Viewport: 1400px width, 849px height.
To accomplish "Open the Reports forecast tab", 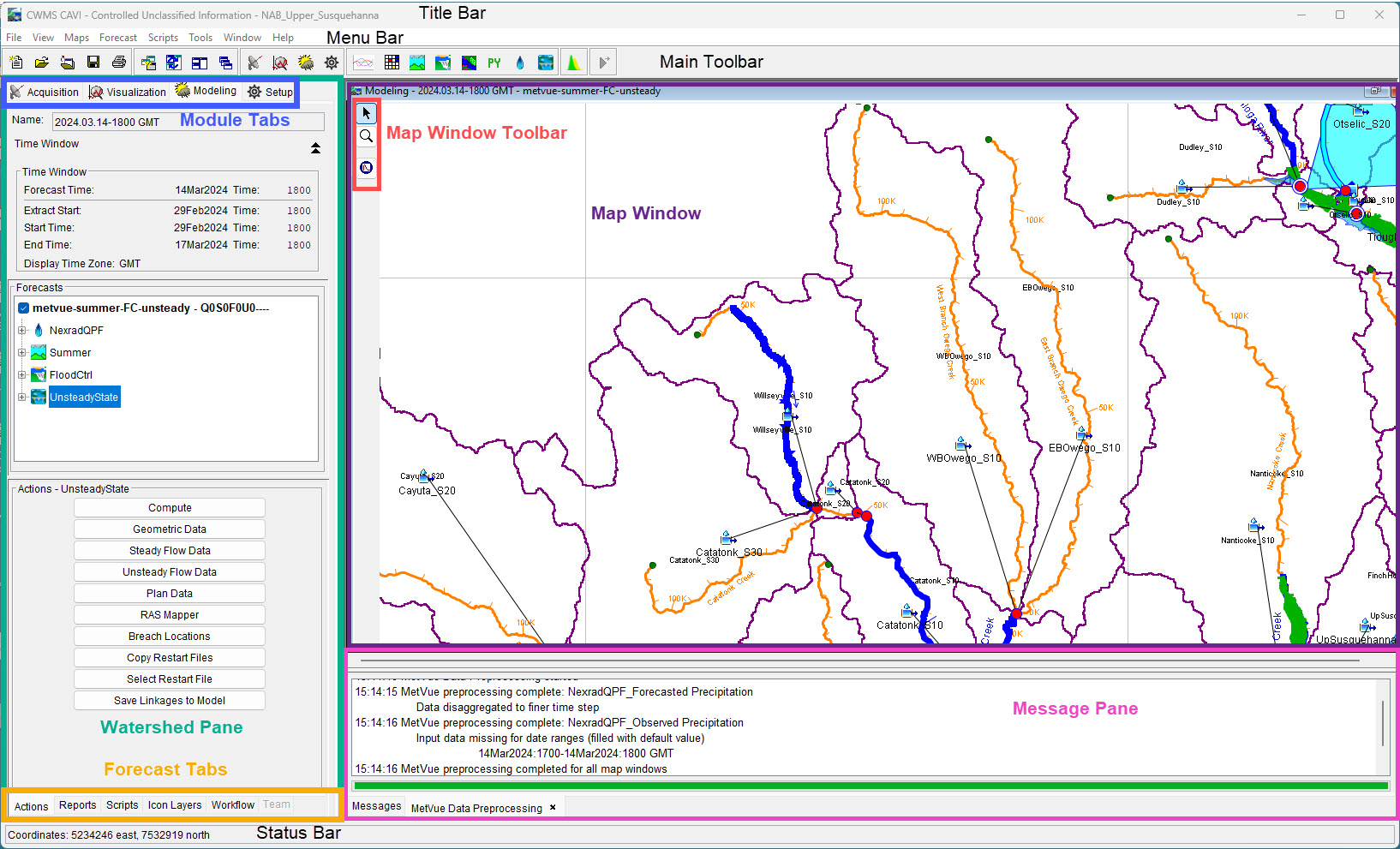I will 77,805.
